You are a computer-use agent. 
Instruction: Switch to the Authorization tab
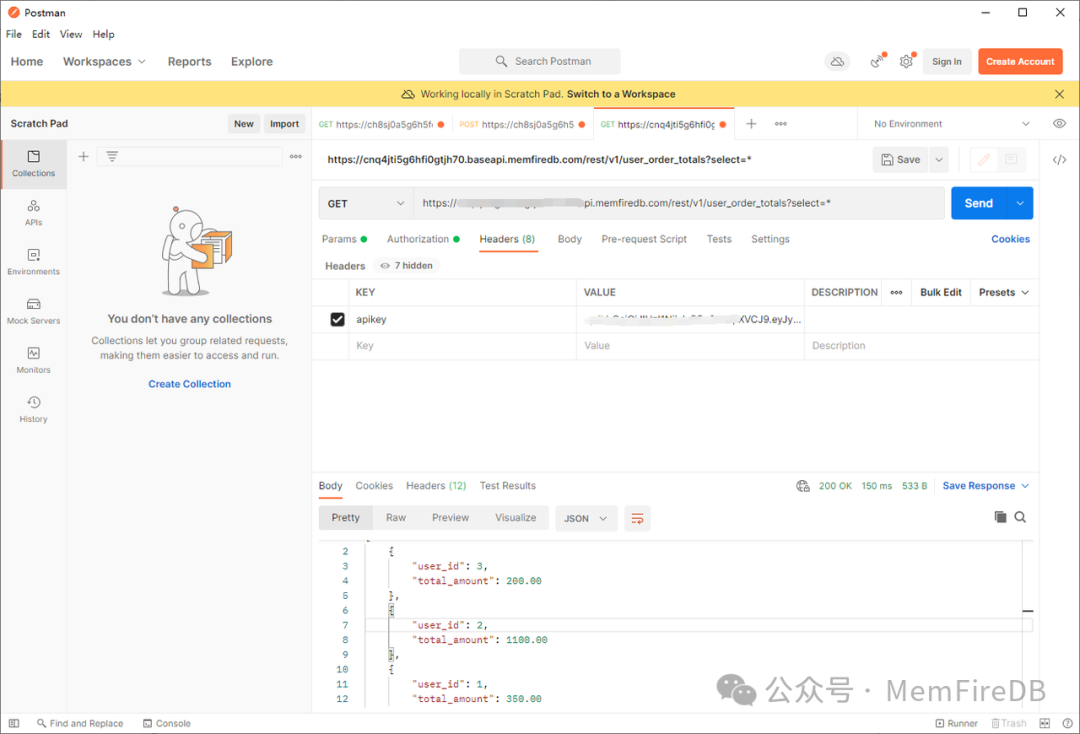423,239
